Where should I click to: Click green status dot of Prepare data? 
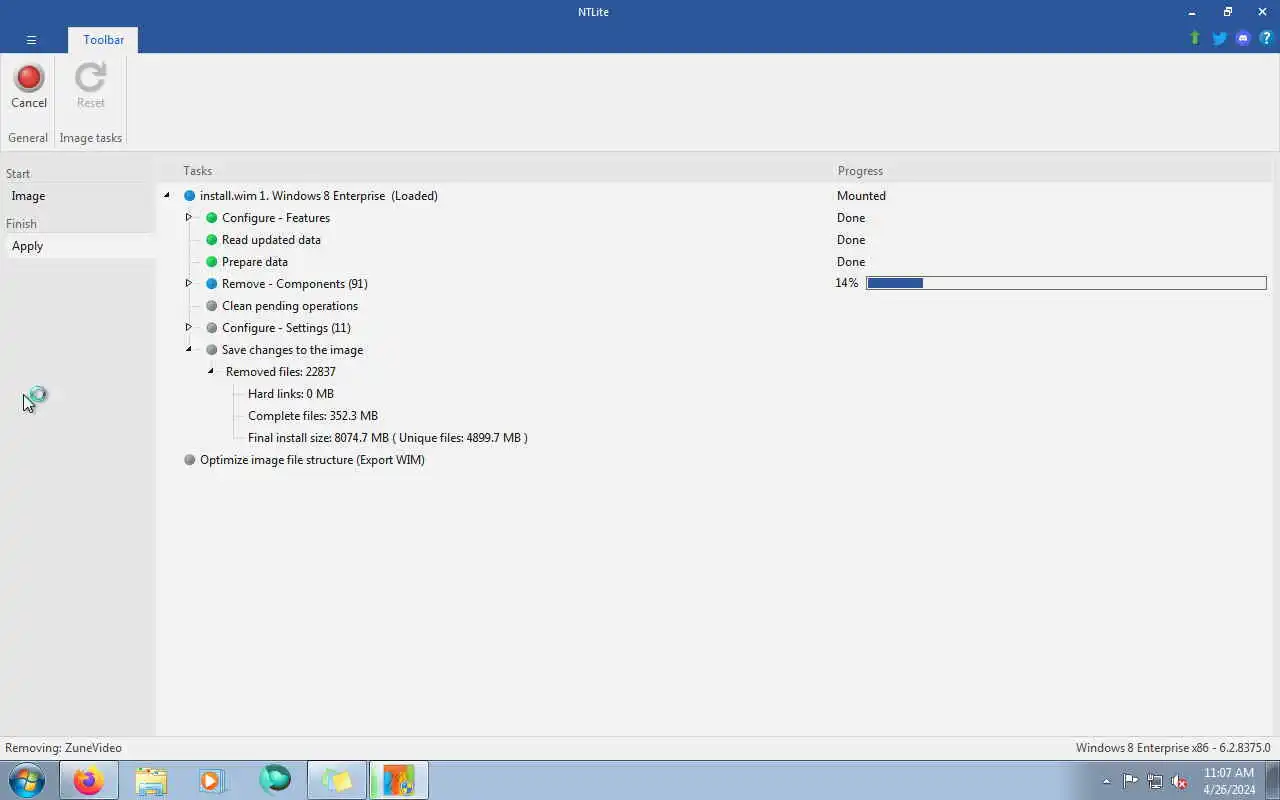coord(211,262)
